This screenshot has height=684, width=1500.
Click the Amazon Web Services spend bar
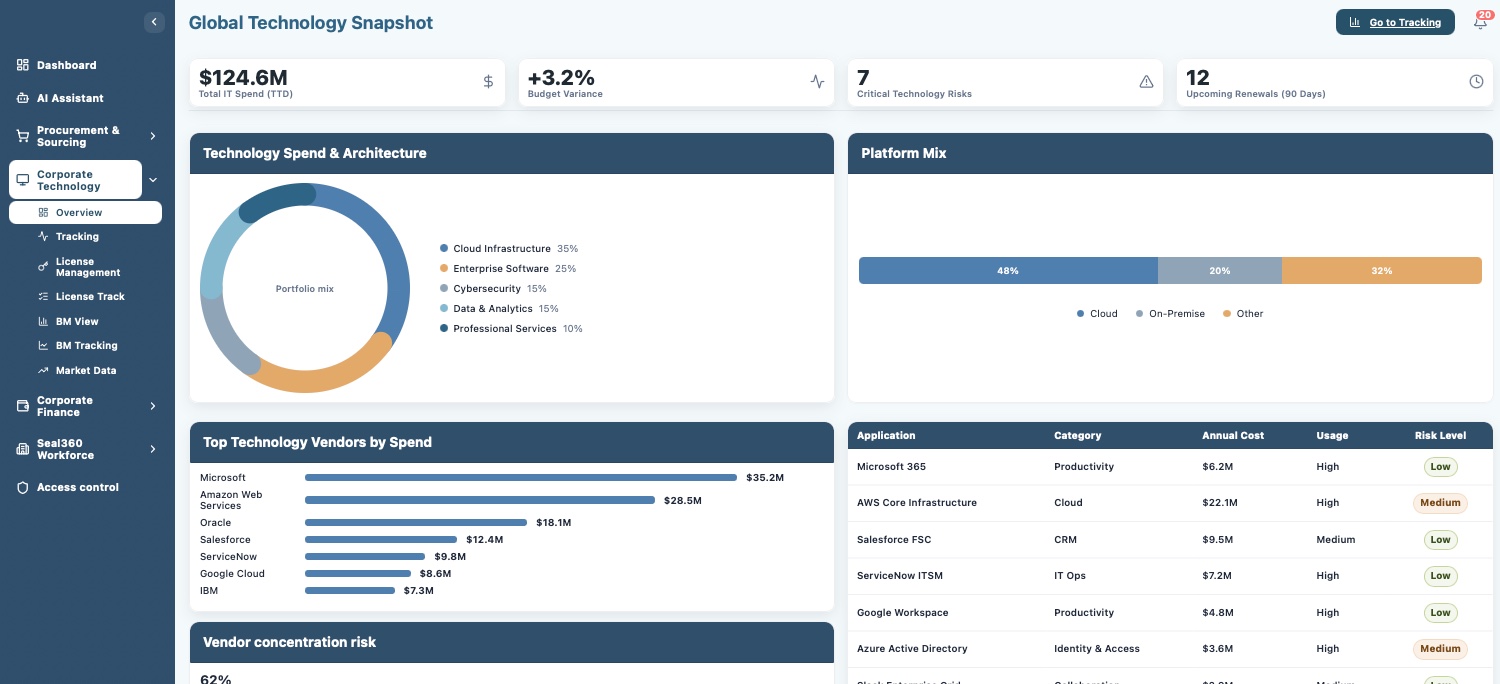[480, 500]
